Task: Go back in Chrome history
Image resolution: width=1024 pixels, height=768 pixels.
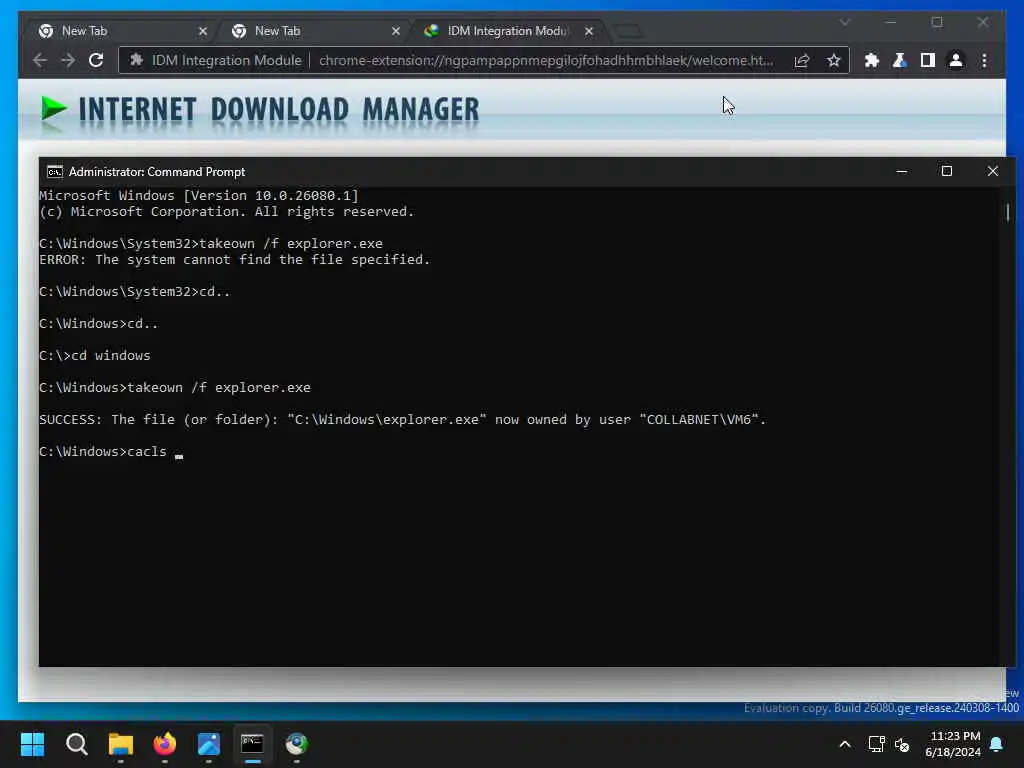Action: pos(40,61)
